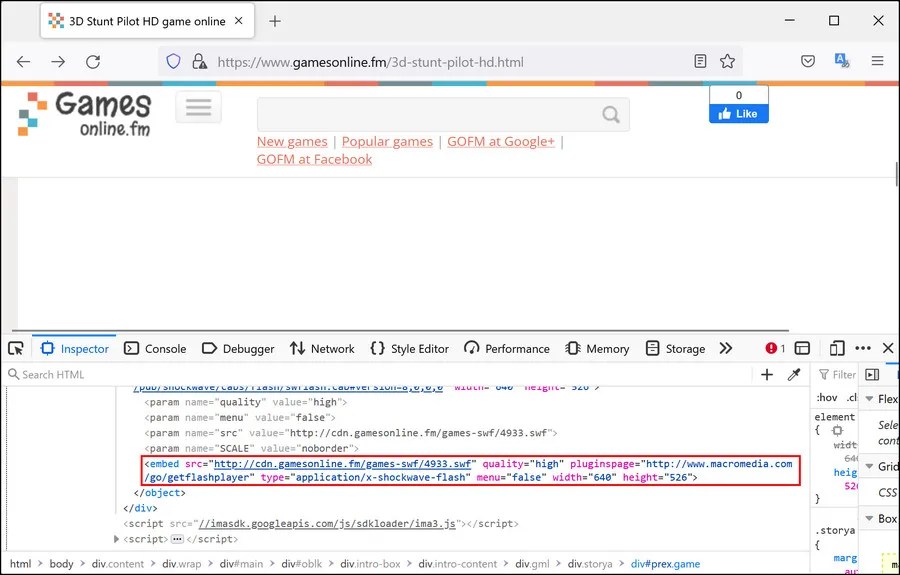Switch to the Style Editor tab
Screen dimensions: 900x575
point(409,348)
